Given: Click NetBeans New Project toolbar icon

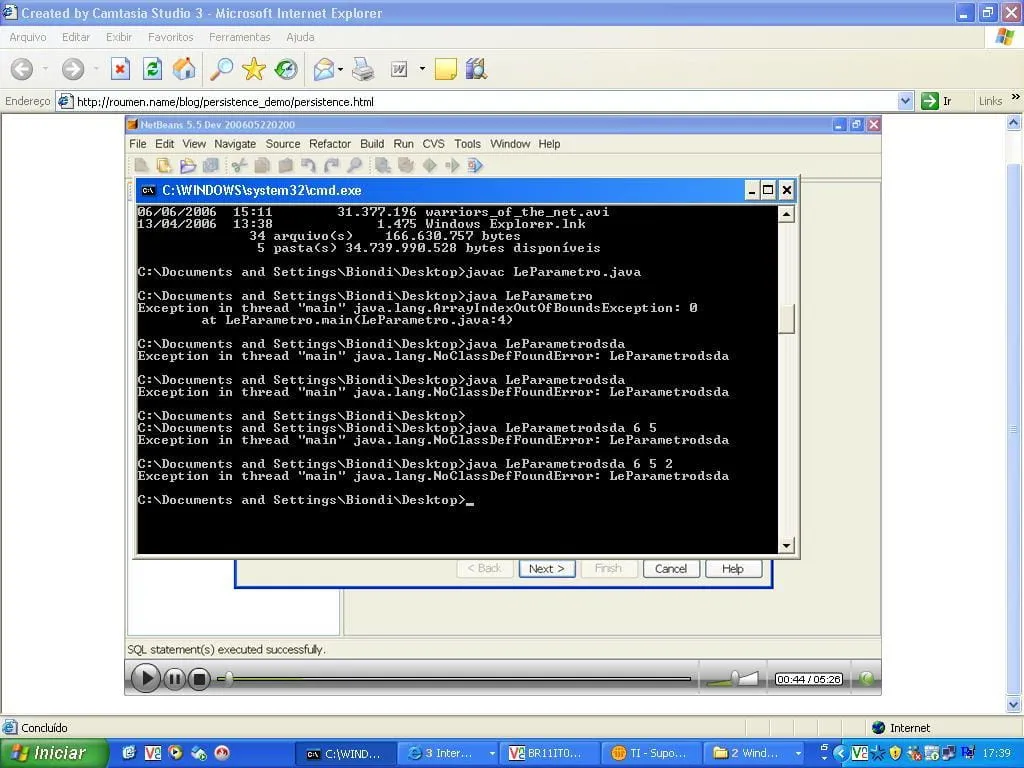Looking at the screenshot, I should coord(164,166).
